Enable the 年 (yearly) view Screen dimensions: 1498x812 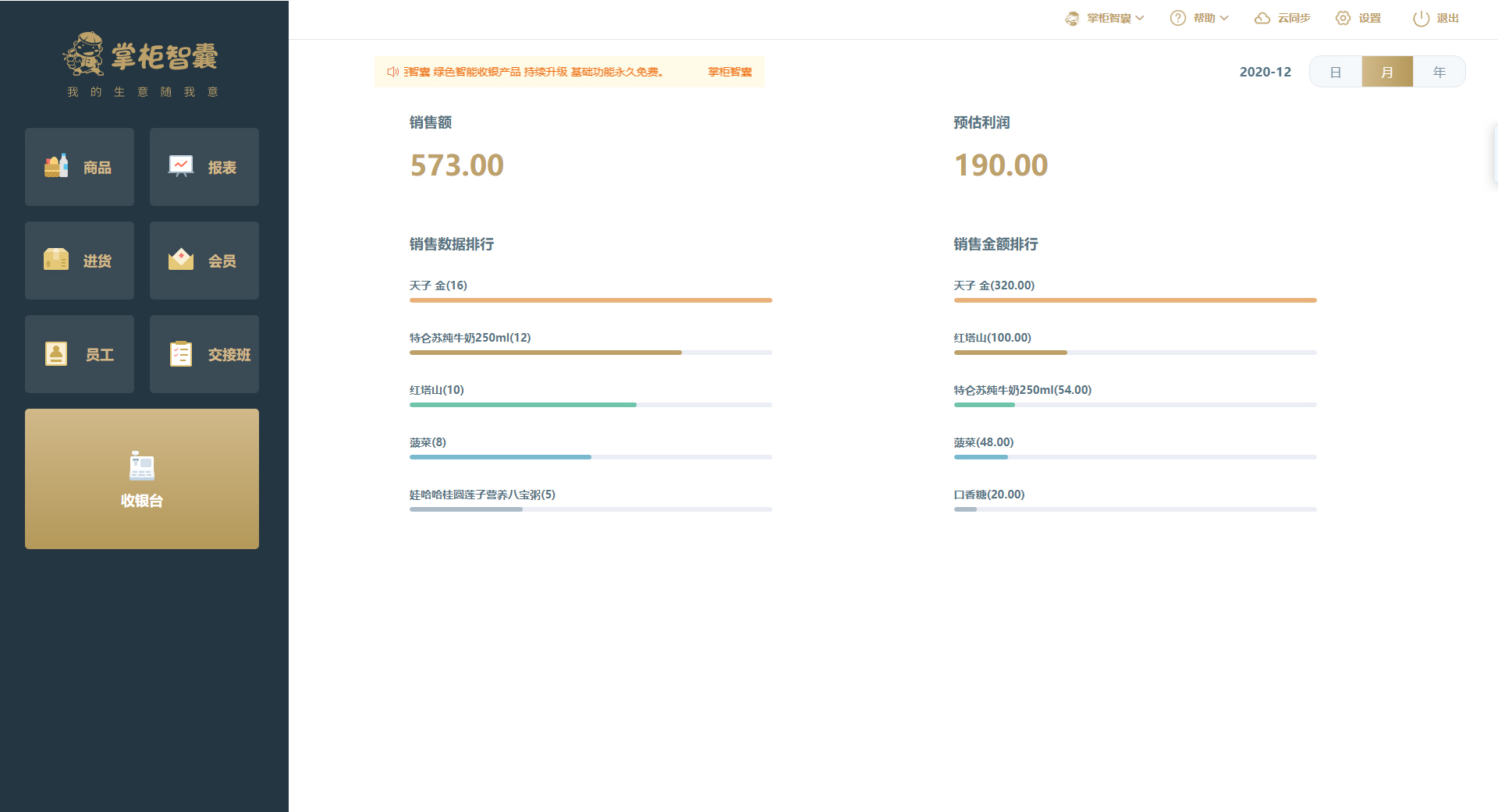[1439, 71]
